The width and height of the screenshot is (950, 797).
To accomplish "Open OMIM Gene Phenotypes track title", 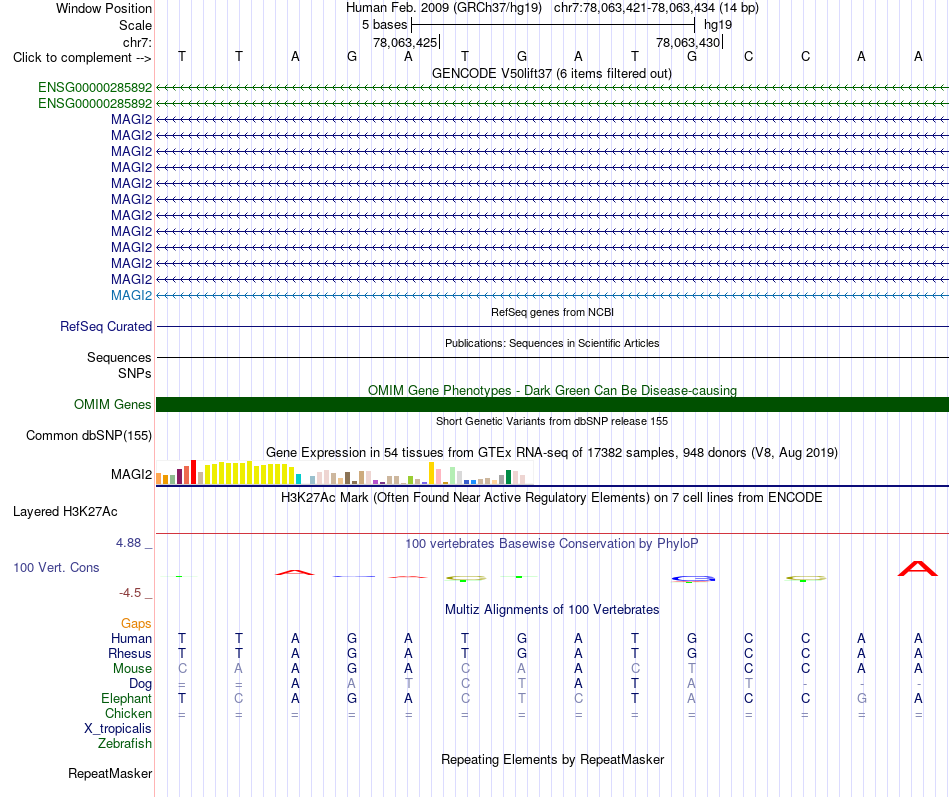I will (x=552, y=390).
